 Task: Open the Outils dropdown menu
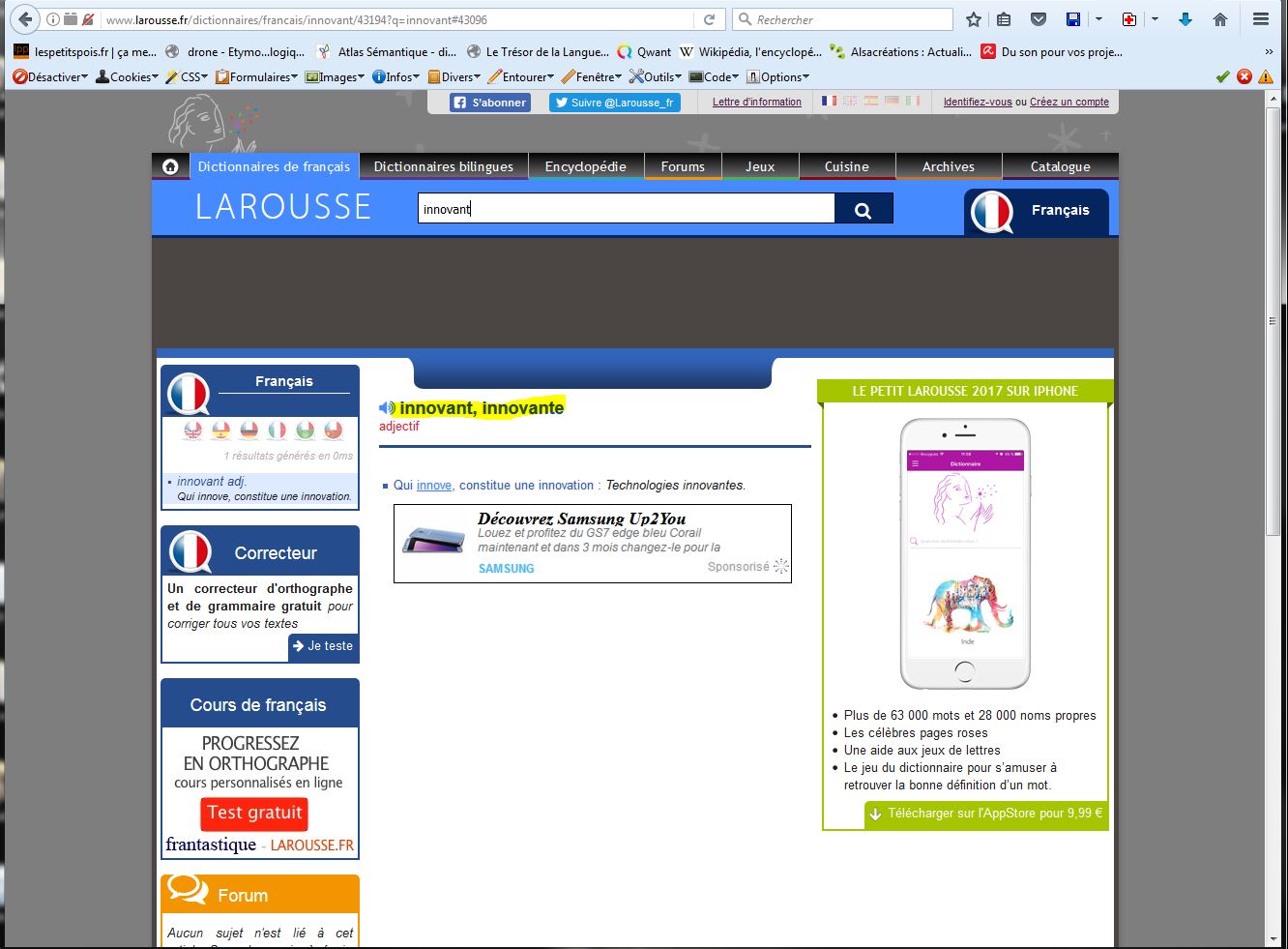coord(656,77)
